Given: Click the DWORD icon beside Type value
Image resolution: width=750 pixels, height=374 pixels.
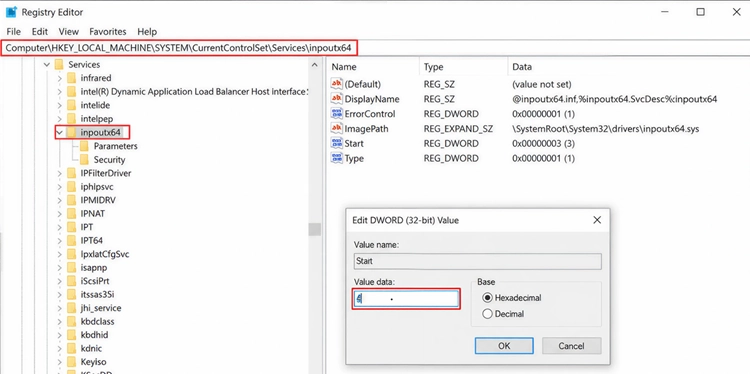Looking at the screenshot, I should 337,158.
